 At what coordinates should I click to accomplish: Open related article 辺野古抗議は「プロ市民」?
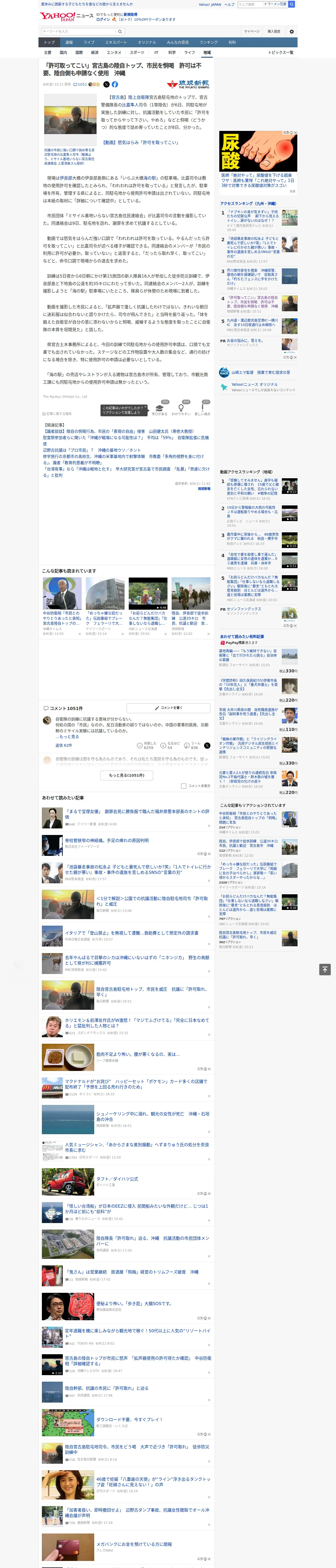pyautogui.click(x=92, y=451)
